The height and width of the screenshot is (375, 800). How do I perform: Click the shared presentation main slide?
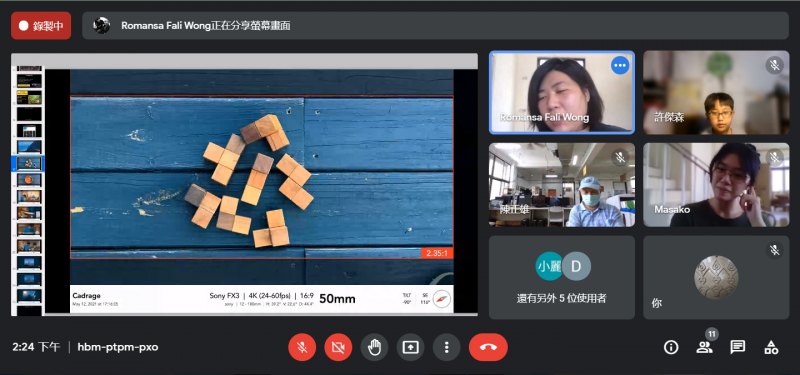(x=262, y=191)
